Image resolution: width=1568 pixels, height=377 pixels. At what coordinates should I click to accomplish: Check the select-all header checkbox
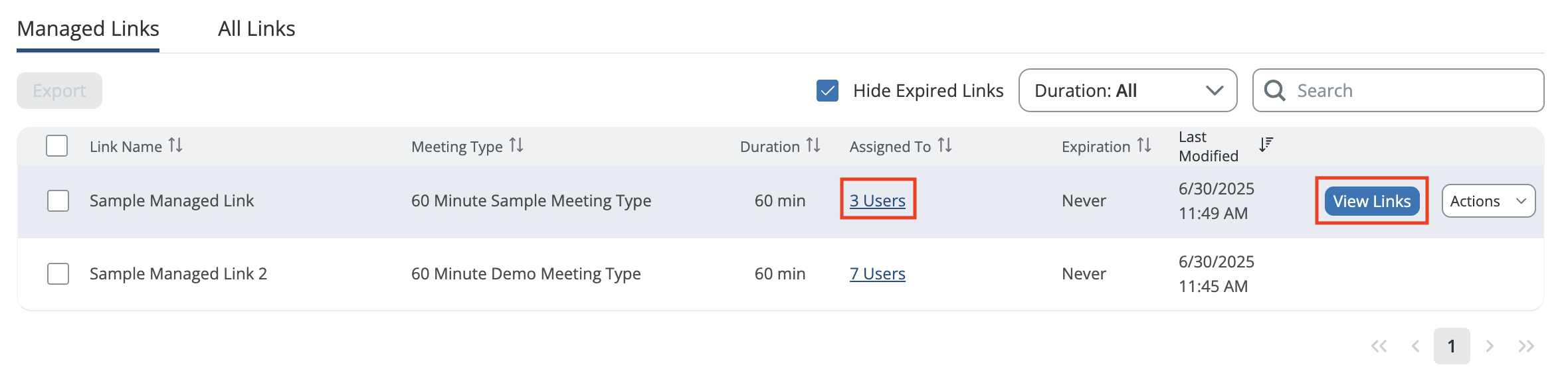click(57, 145)
